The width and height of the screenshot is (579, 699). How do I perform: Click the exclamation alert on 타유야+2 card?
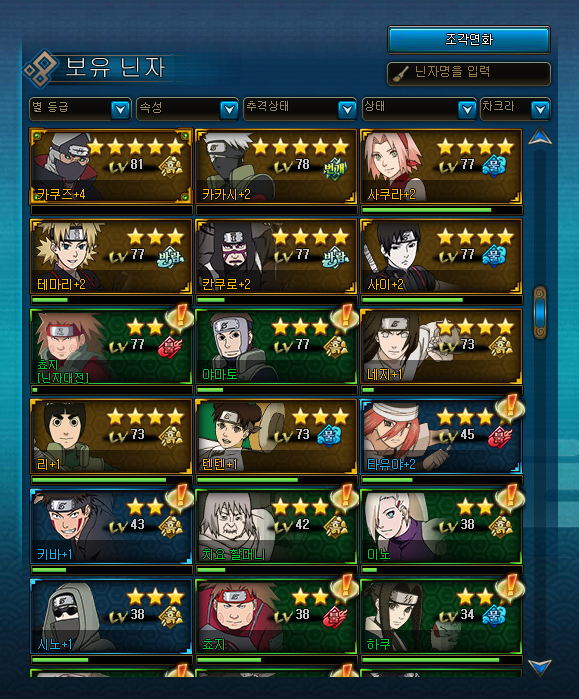click(509, 407)
